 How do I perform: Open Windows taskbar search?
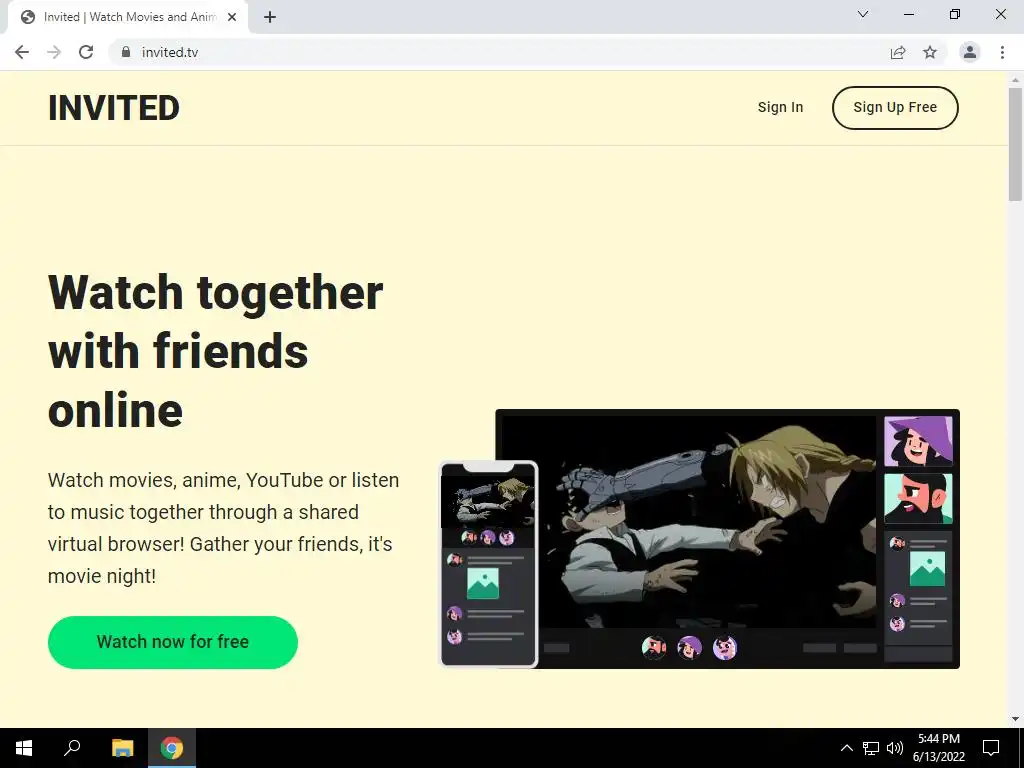pyautogui.click(x=72, y=748)
